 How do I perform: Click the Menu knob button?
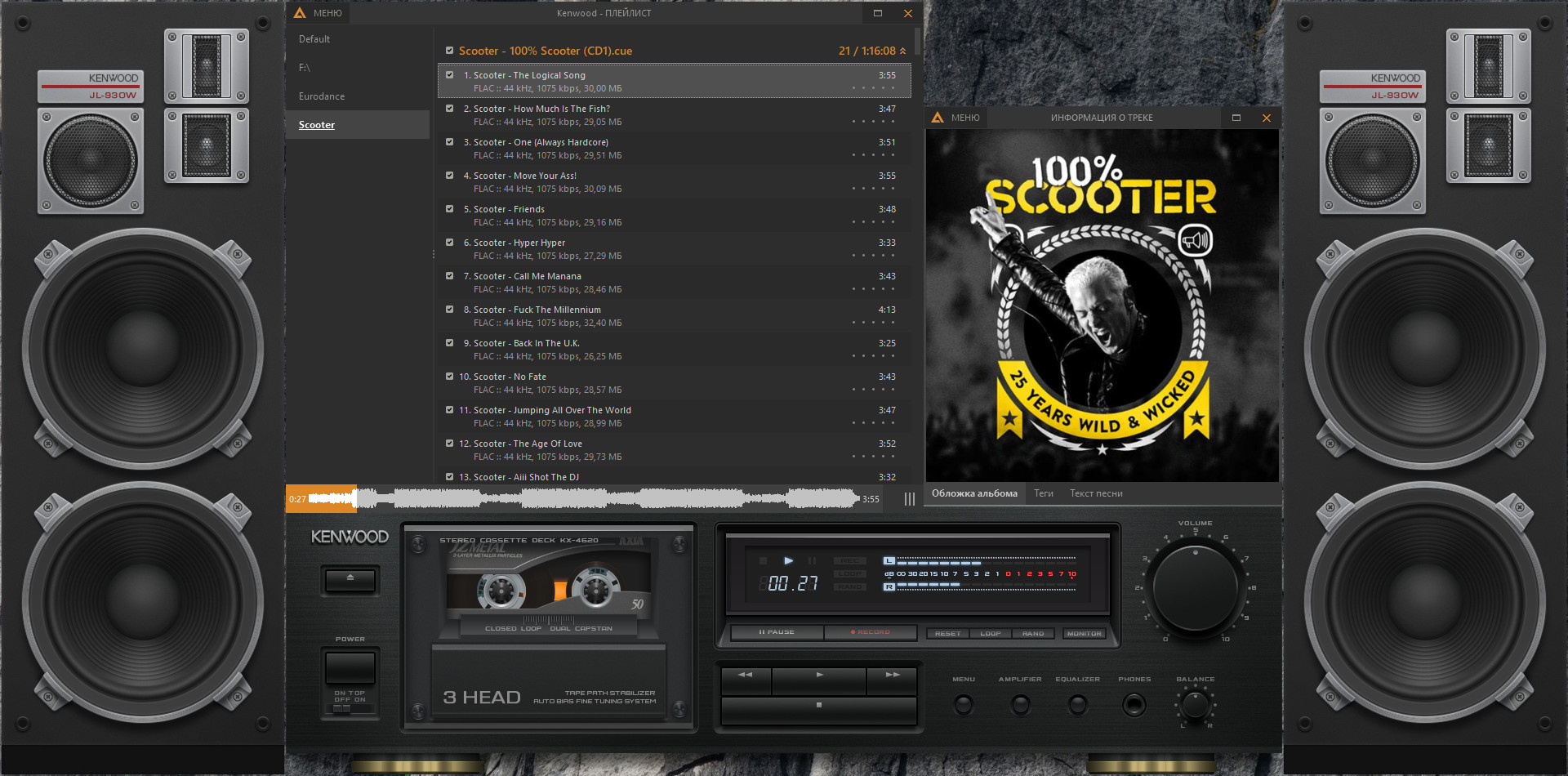964,704
